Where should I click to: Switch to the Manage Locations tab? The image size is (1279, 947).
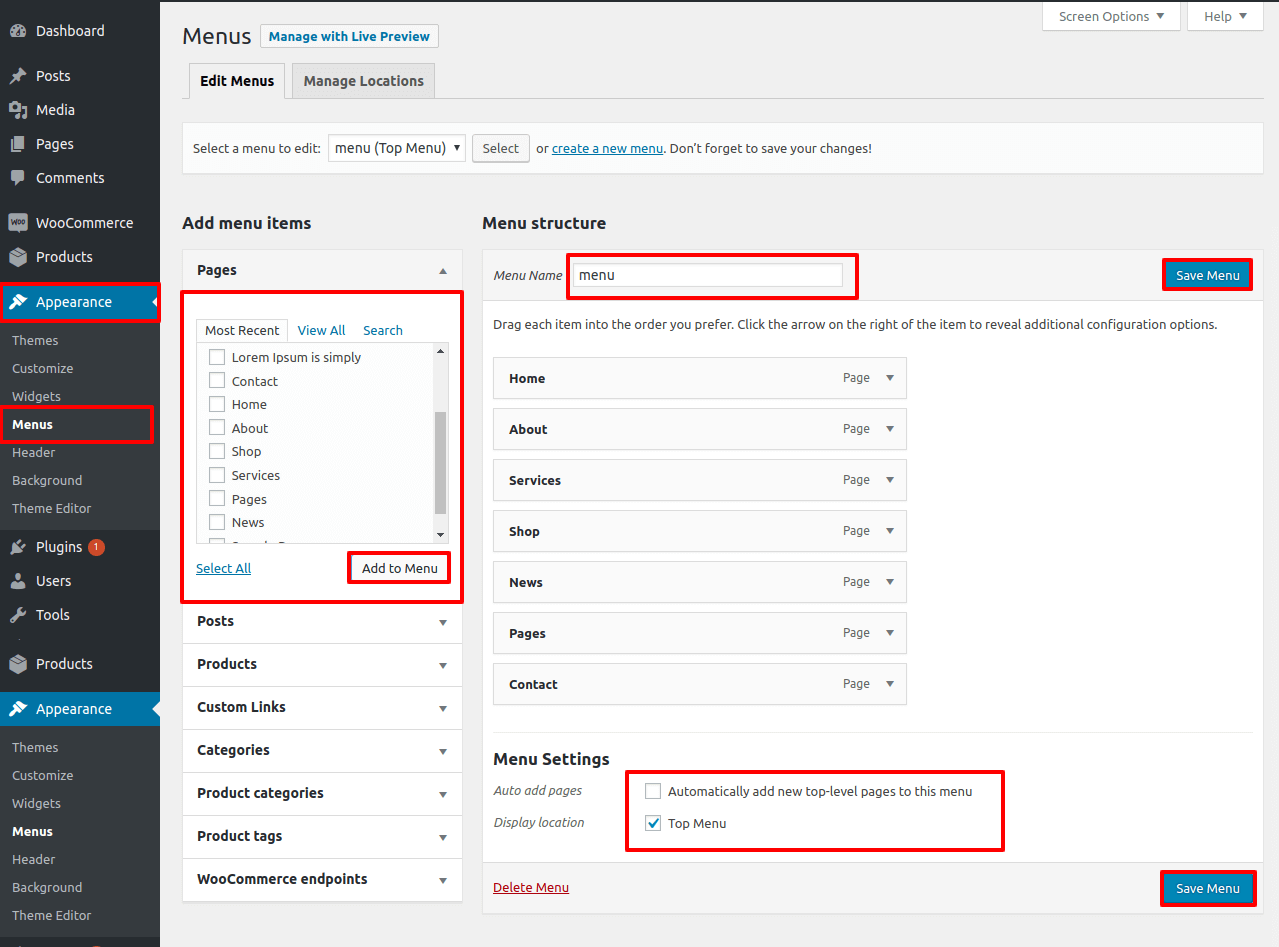(362, 81)
